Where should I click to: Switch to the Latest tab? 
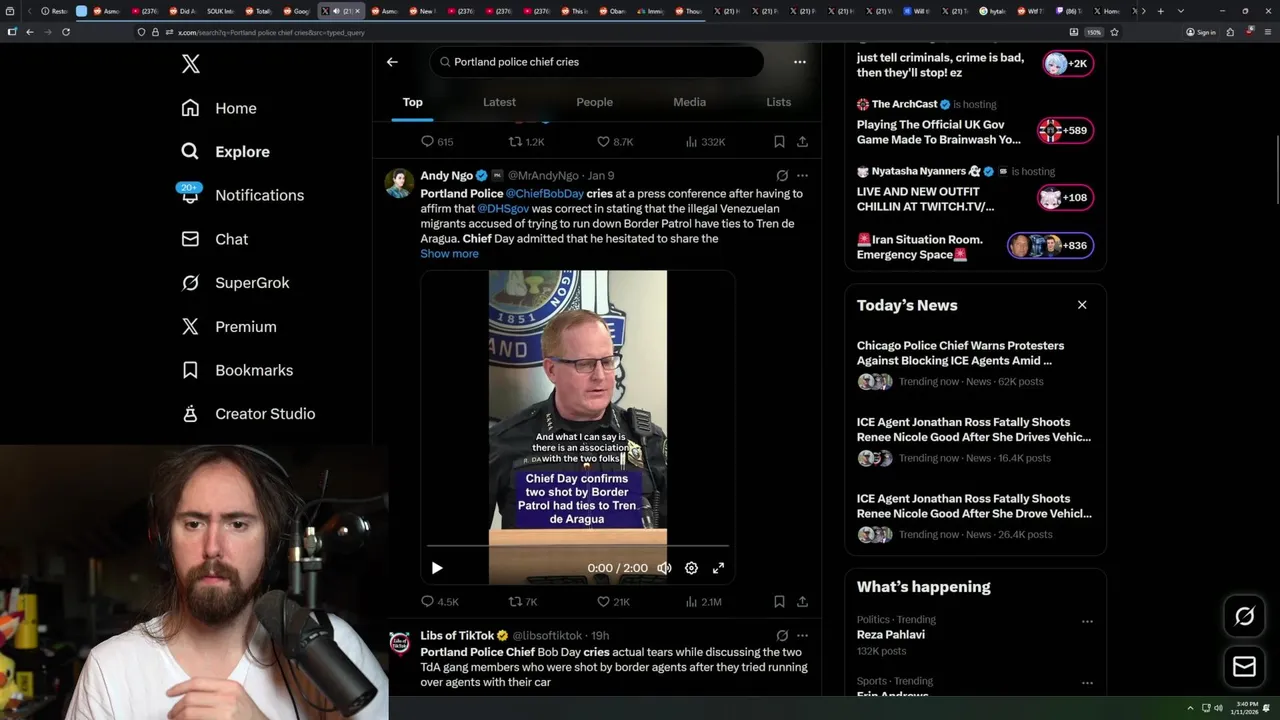(499, 102)
